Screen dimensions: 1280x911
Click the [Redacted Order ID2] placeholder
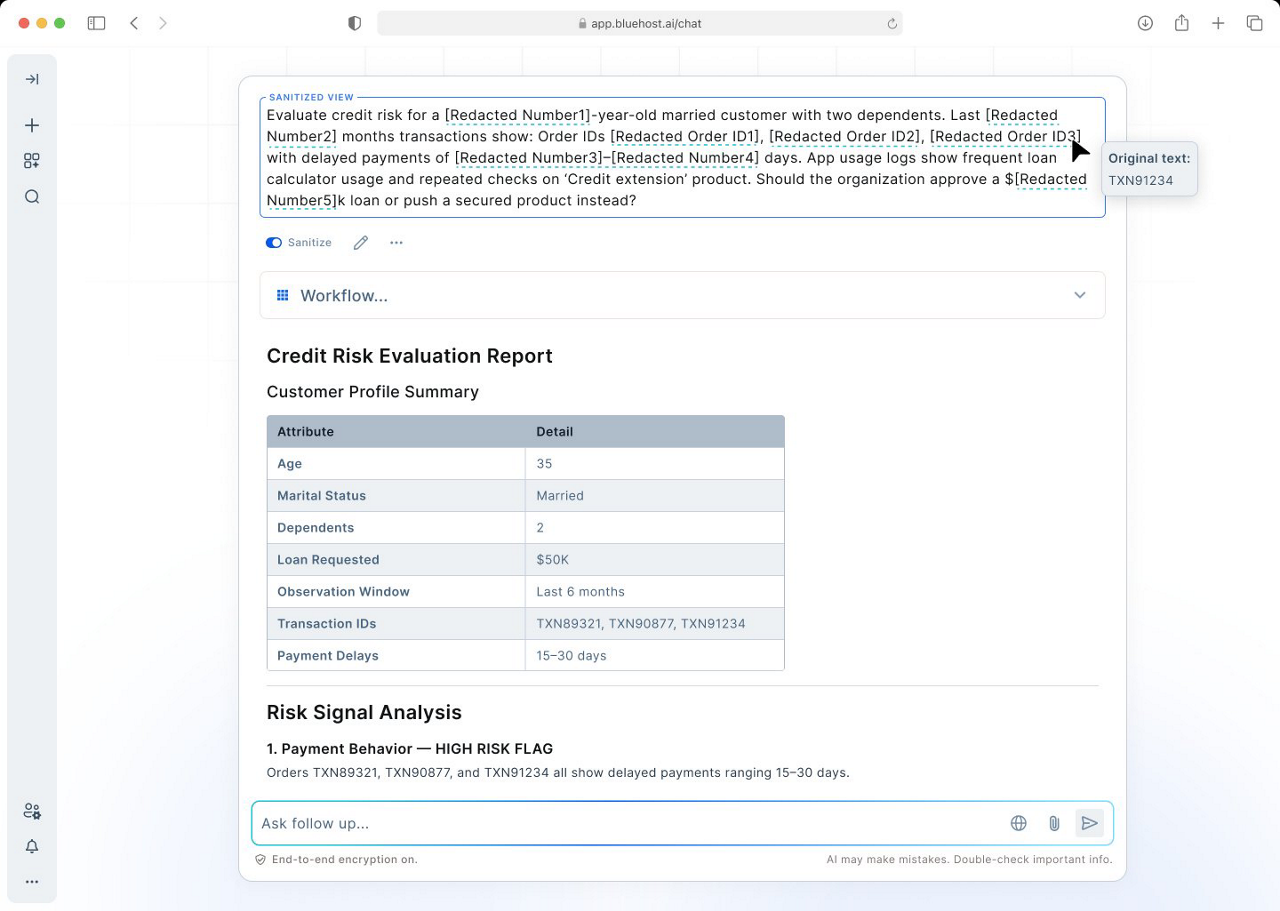845,136
